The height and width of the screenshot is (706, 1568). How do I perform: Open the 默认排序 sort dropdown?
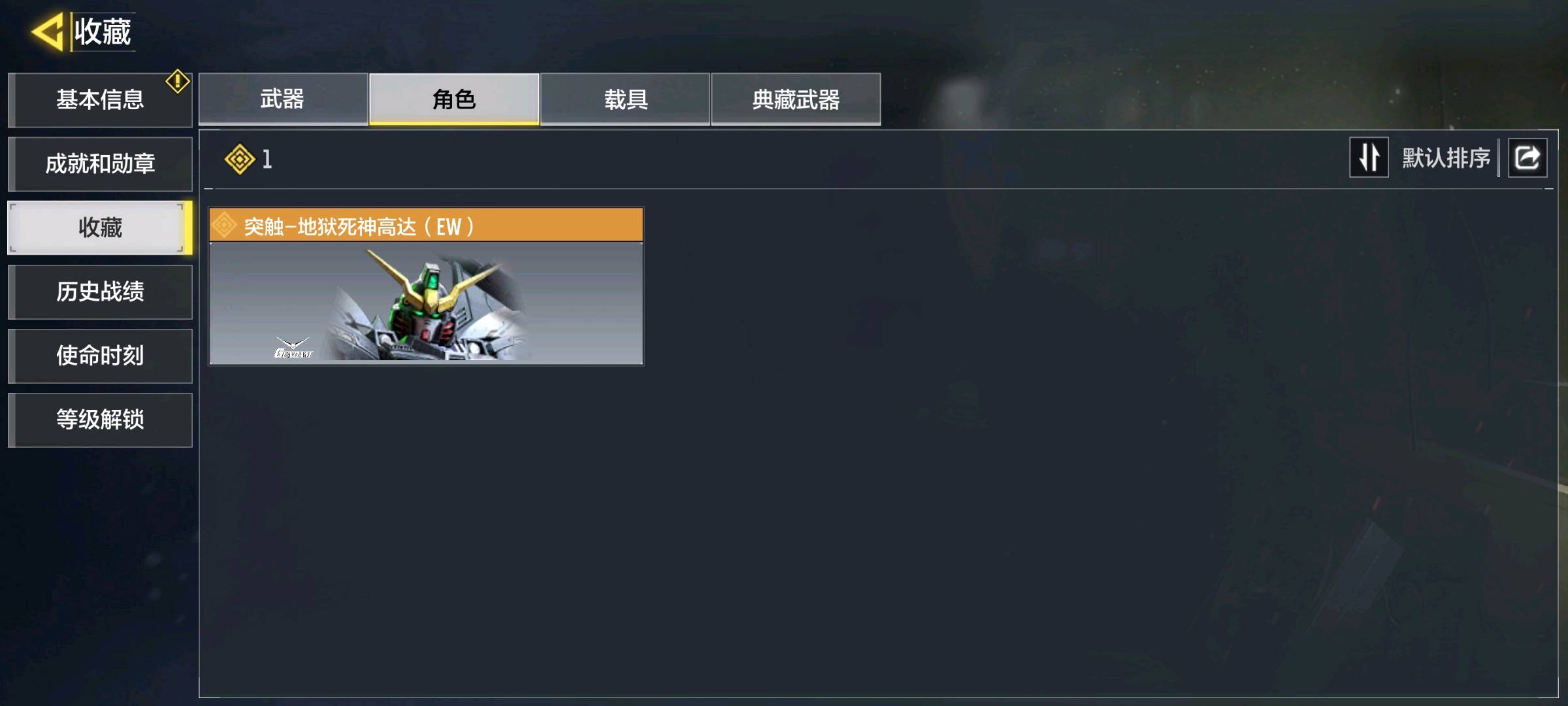point(1446,158)
